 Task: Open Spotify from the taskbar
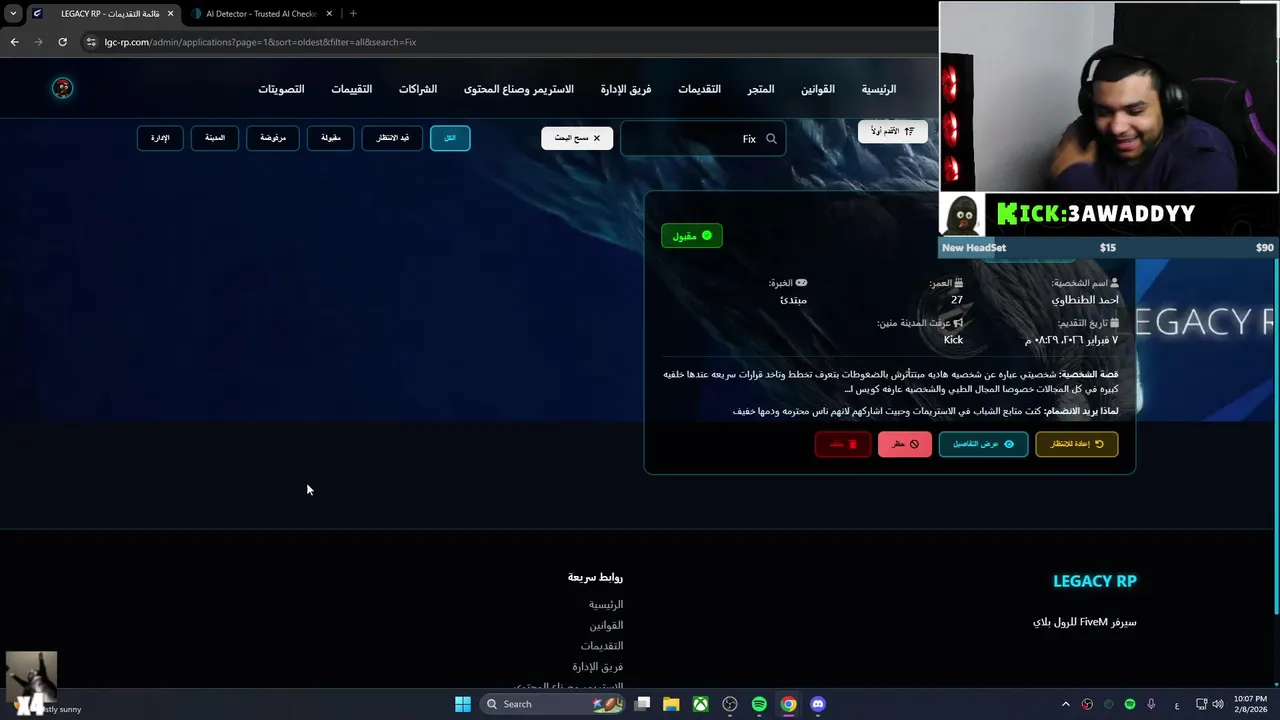click(759, 704)
